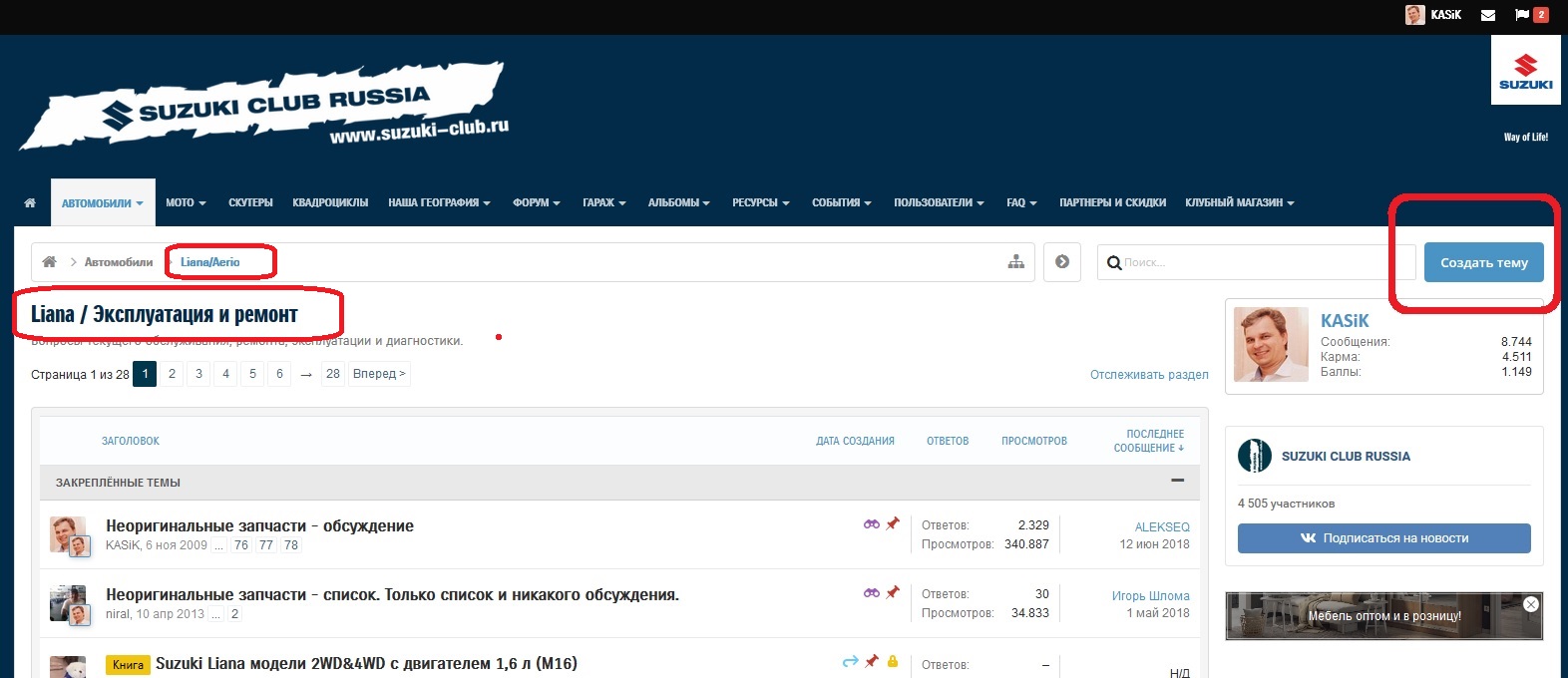
Task: Open author avatar of Неоригинальные запчасти - обсуждение
Action: click(x=68, y=534)
